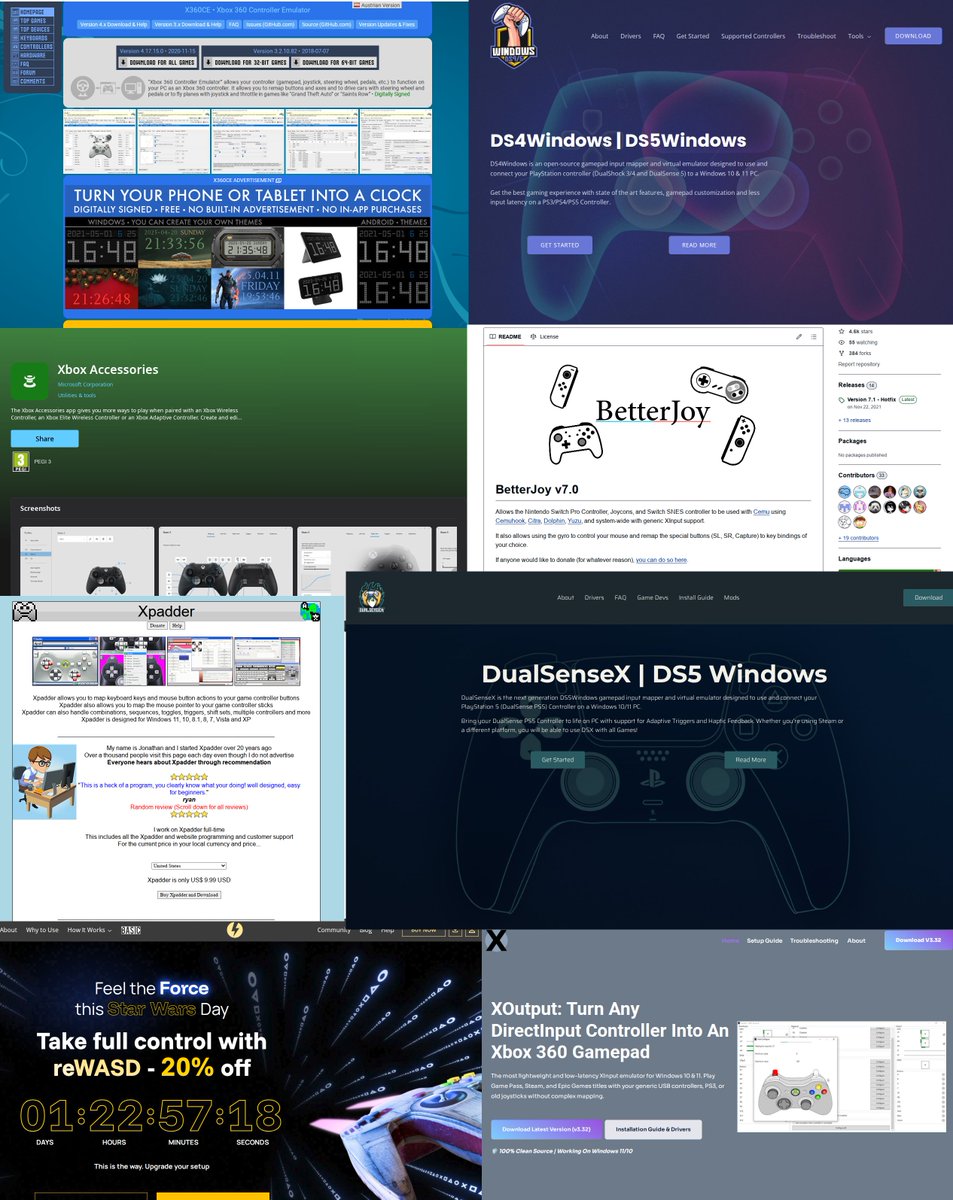
Task: Open About in DS4Windows nav
Action: pos(599,36)
